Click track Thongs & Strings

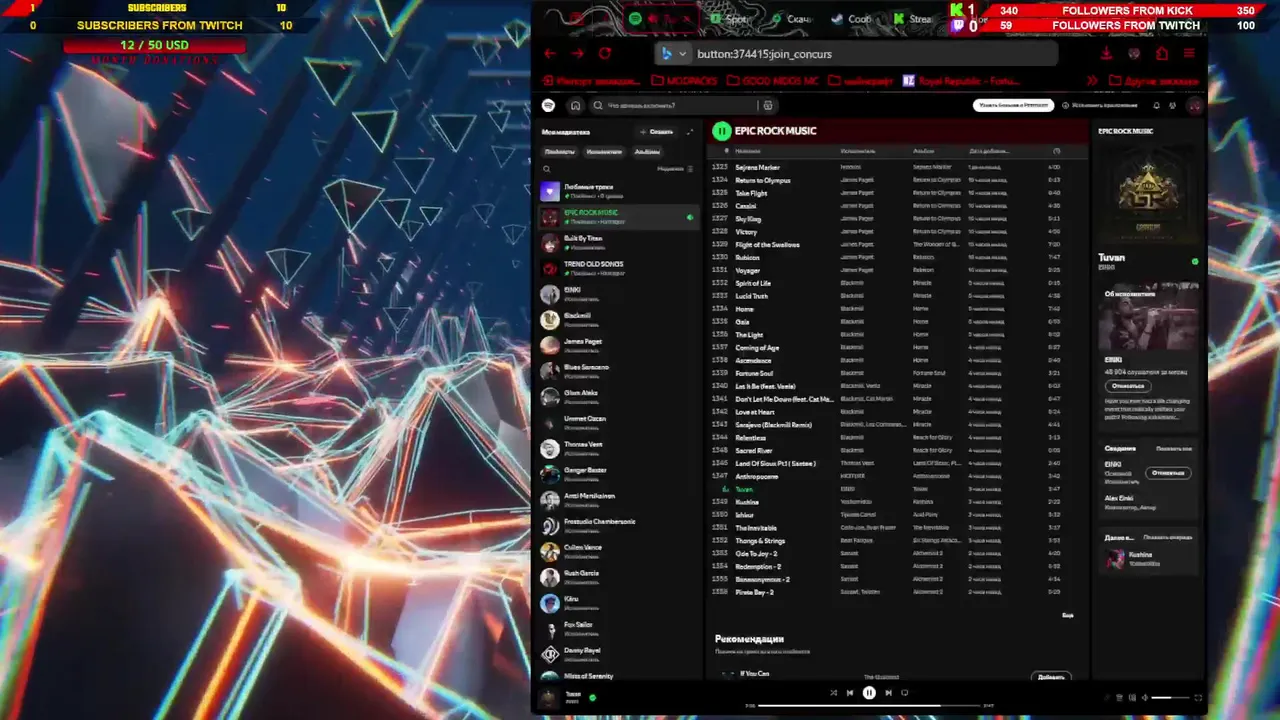click(760, 541)
